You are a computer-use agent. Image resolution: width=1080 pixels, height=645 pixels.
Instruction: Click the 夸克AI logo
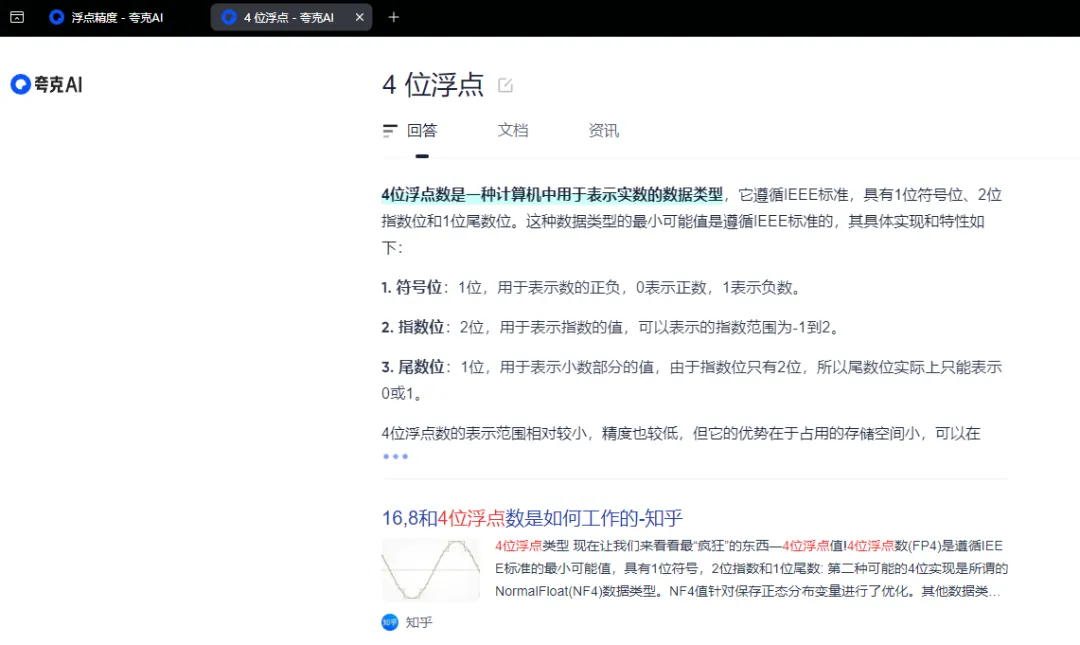[x=47, y=85]
